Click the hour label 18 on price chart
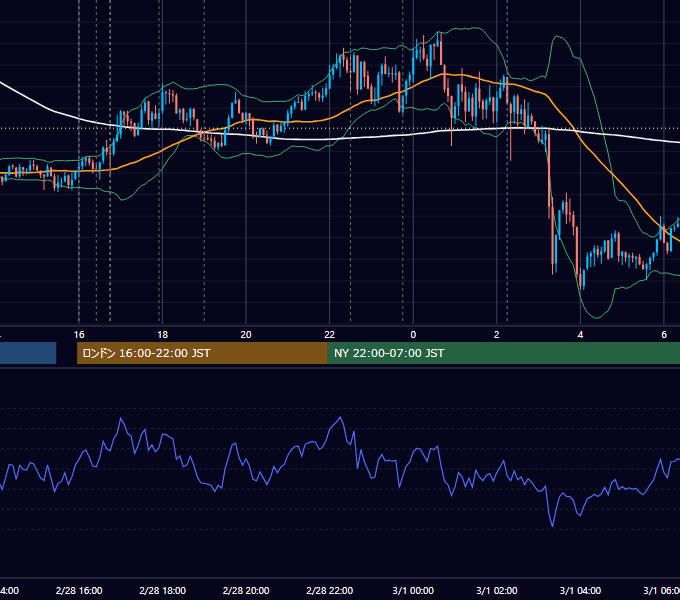Viewport: 680px width, 600px height. [162, 335]
